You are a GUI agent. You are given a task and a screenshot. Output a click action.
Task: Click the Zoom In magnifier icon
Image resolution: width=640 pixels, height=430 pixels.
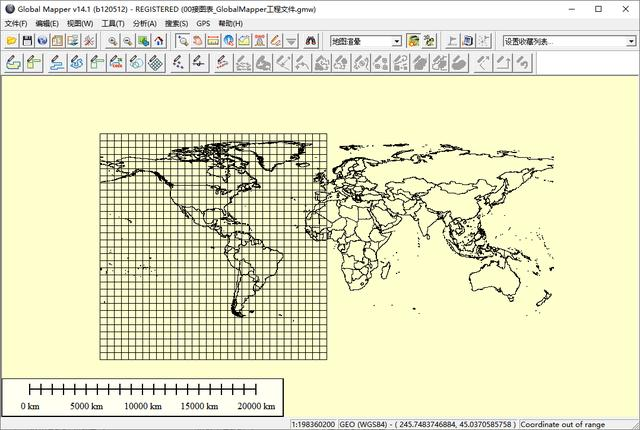pos(112,41)
